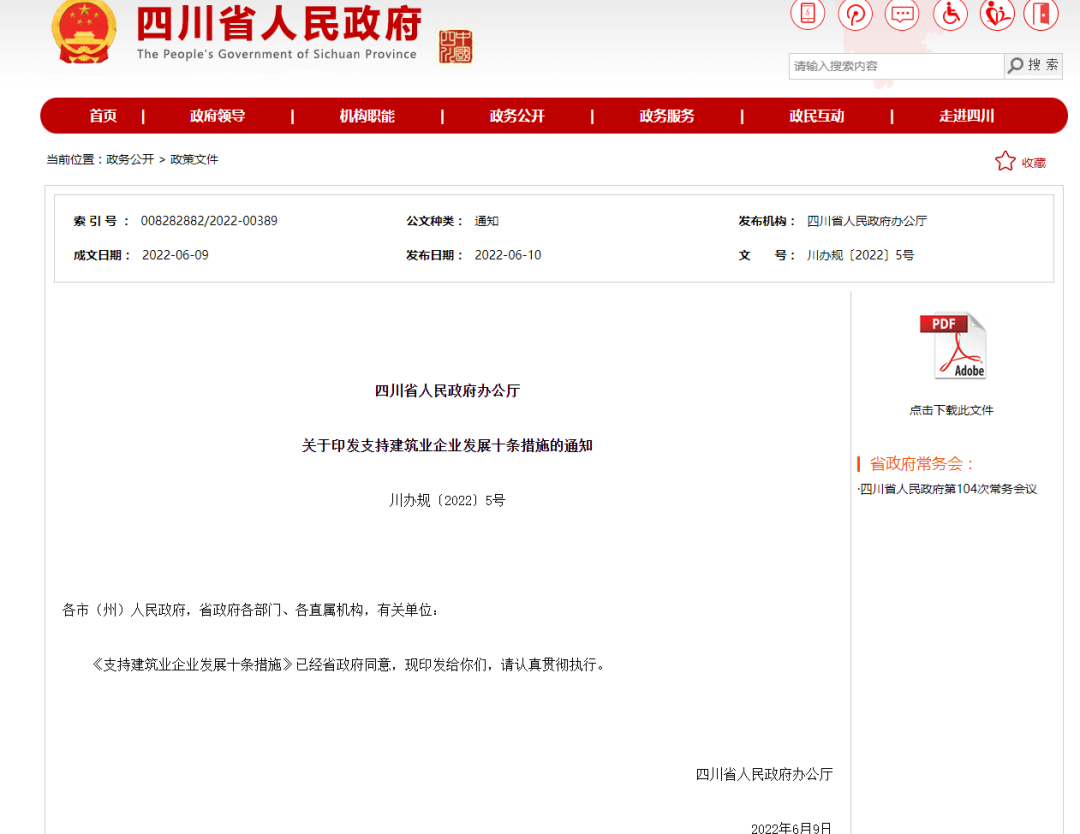Click the Adobe PDF file icon
This screenshot has height=834, width=1080.
click(x=953, y=346)
